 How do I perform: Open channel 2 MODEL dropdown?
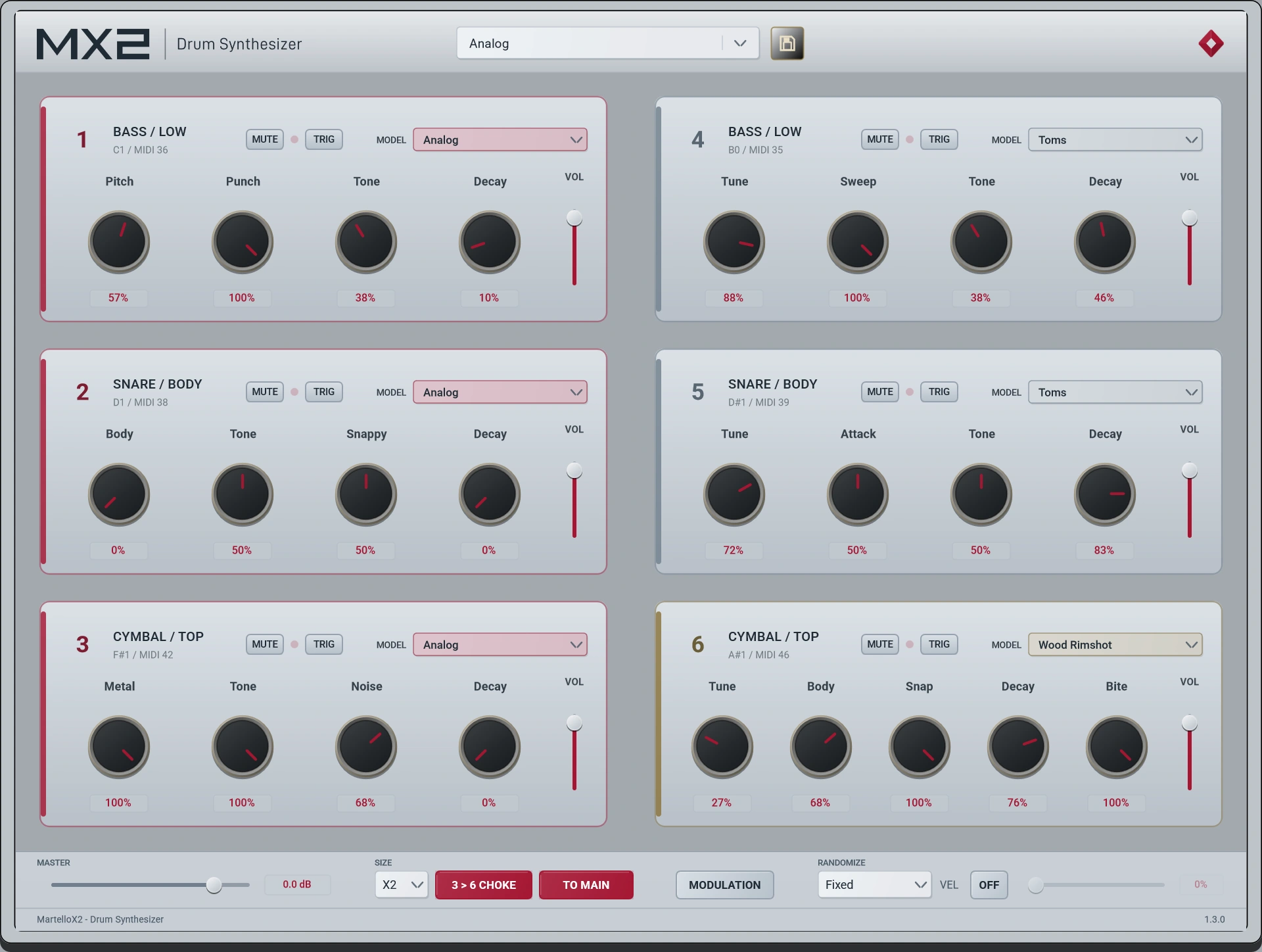500,392
